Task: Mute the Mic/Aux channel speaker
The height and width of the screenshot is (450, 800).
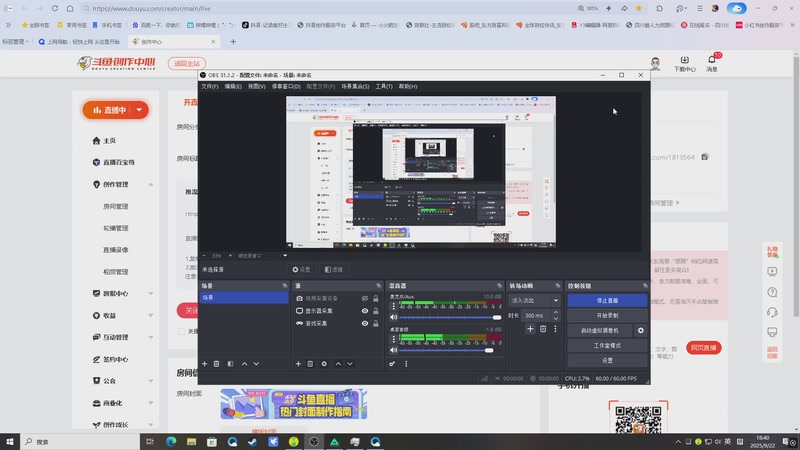Action: [x=393, y=317]
